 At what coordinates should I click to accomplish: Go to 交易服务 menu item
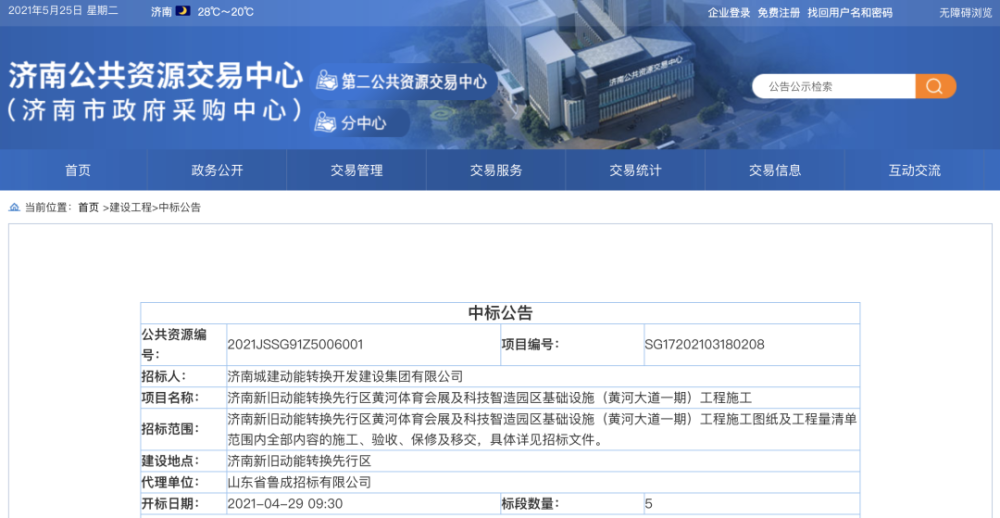pos(496,170)
